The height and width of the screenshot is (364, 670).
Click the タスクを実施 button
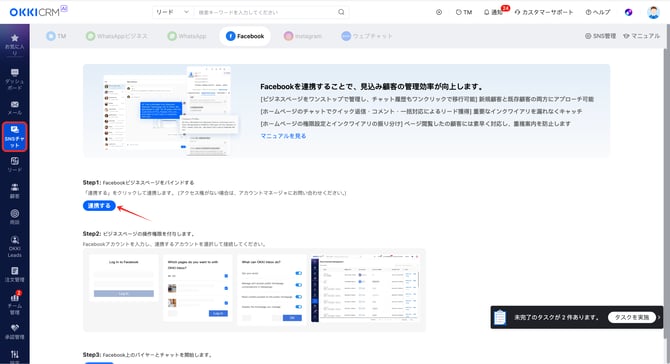[x=632, y=317]
